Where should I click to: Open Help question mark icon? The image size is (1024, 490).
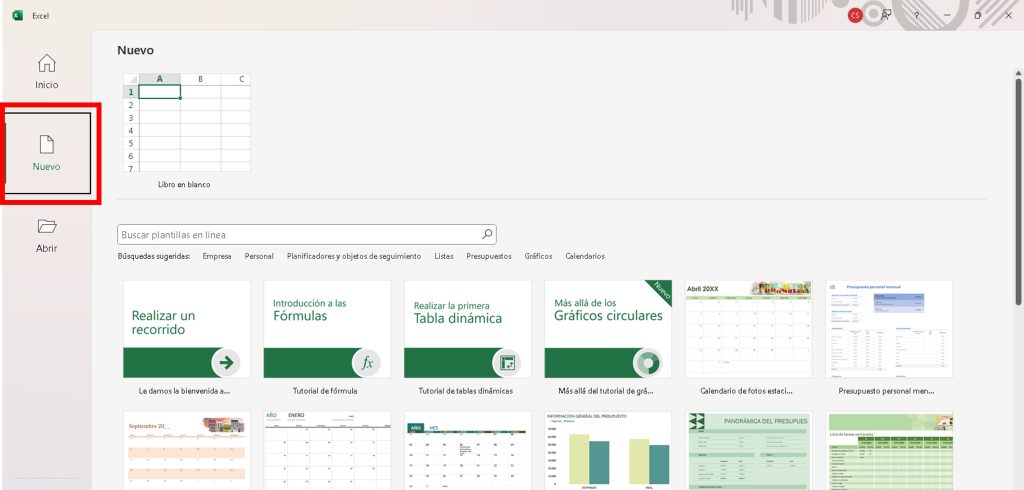click(916, 15)
